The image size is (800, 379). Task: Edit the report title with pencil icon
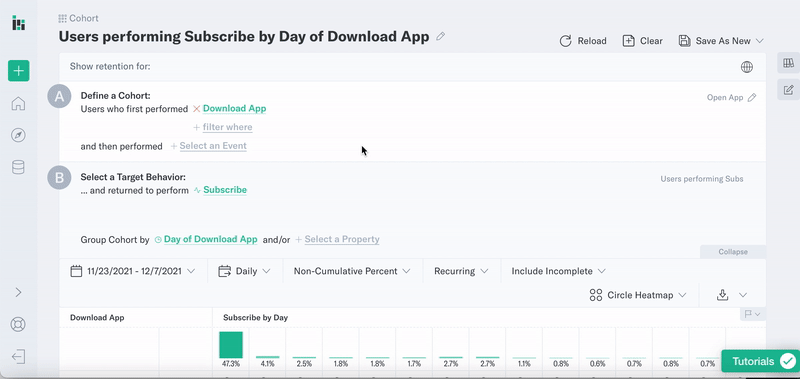440,37
